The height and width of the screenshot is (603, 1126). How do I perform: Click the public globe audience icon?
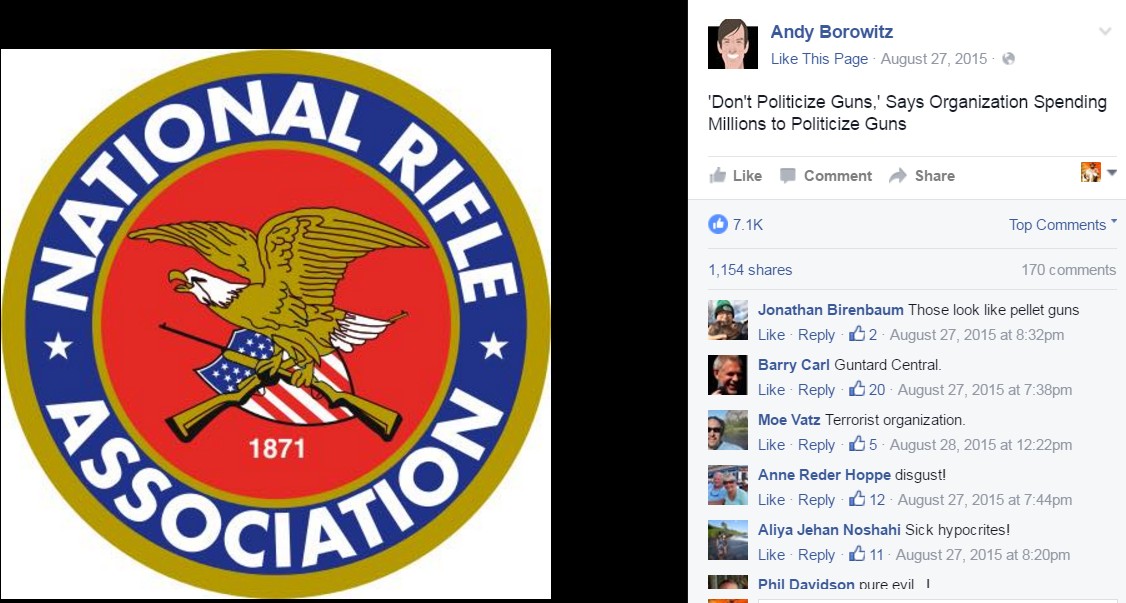(x=1008, y=59)
